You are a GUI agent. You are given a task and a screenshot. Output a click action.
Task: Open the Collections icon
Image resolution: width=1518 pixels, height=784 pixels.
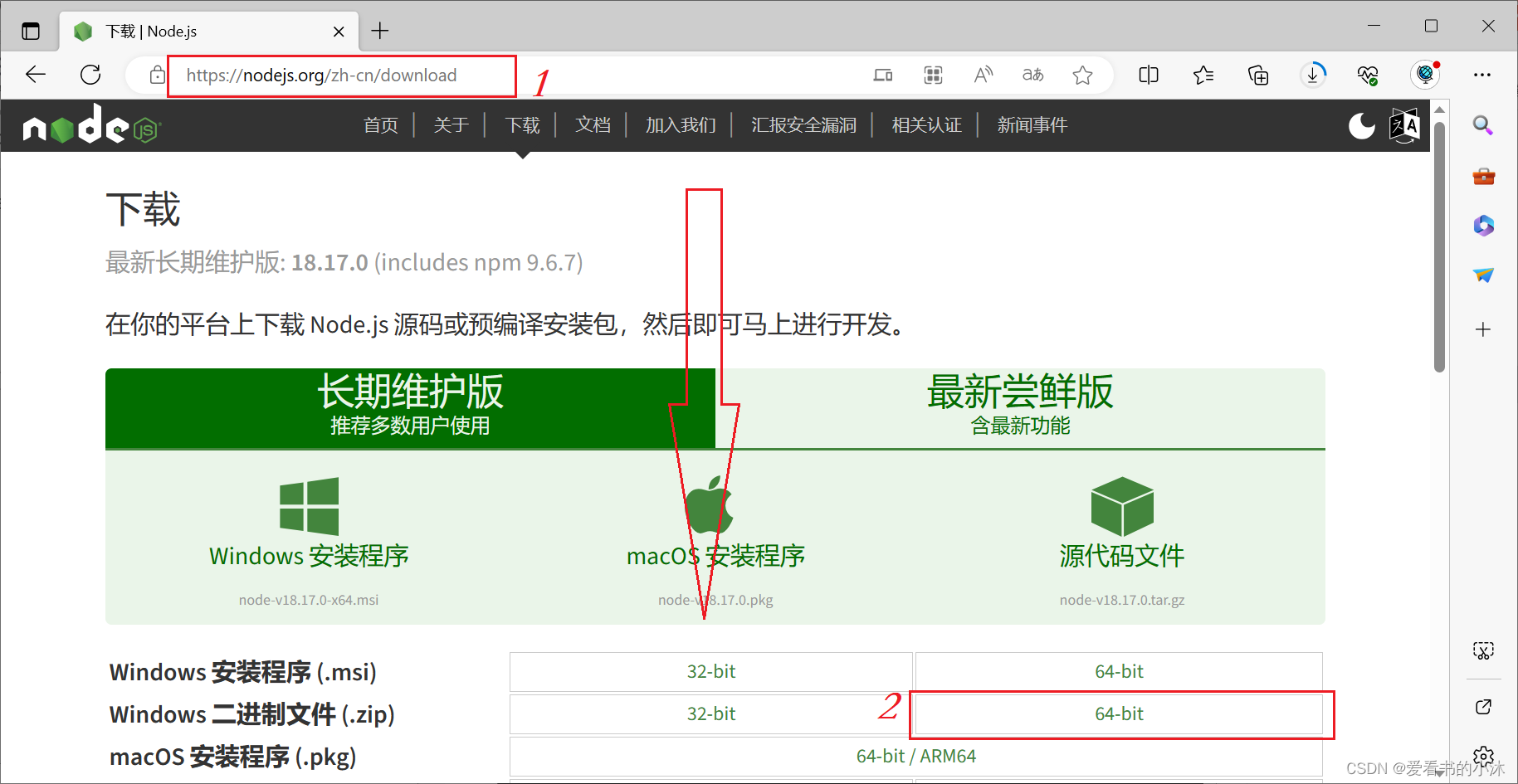pyautogui.click(x=1258, y=75)
